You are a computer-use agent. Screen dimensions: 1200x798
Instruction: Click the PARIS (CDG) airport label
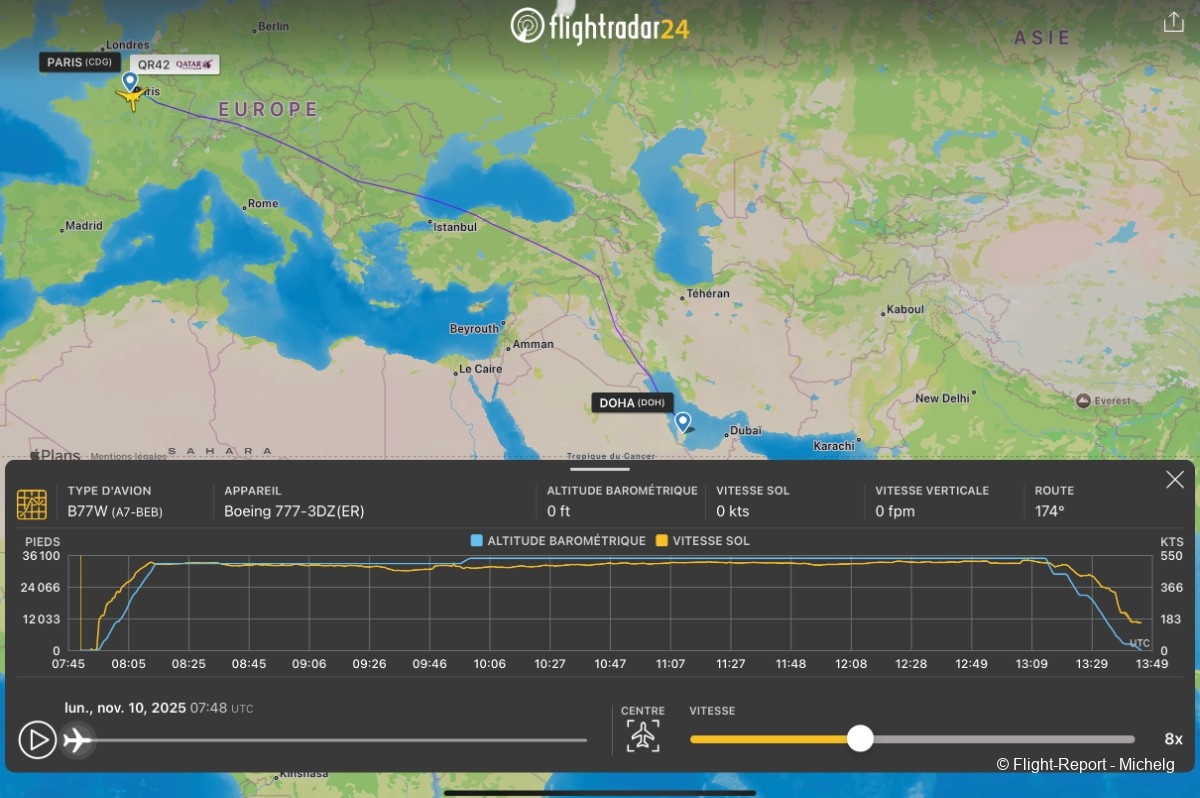80,62
